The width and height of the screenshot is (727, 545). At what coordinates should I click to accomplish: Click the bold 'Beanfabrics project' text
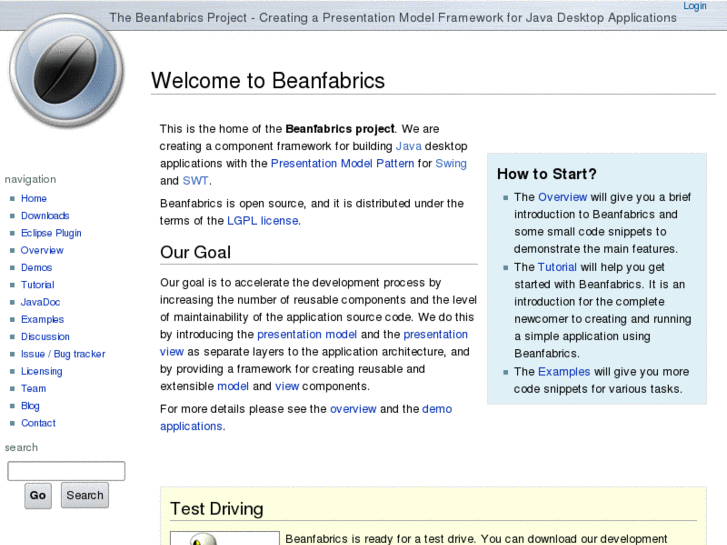340,129
